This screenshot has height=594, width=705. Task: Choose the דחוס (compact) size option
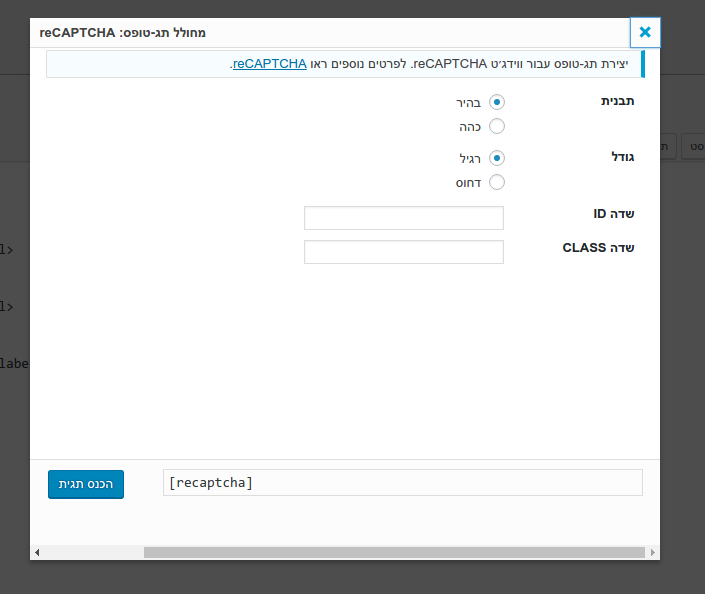pyautogui.click(x=496, y=182)
